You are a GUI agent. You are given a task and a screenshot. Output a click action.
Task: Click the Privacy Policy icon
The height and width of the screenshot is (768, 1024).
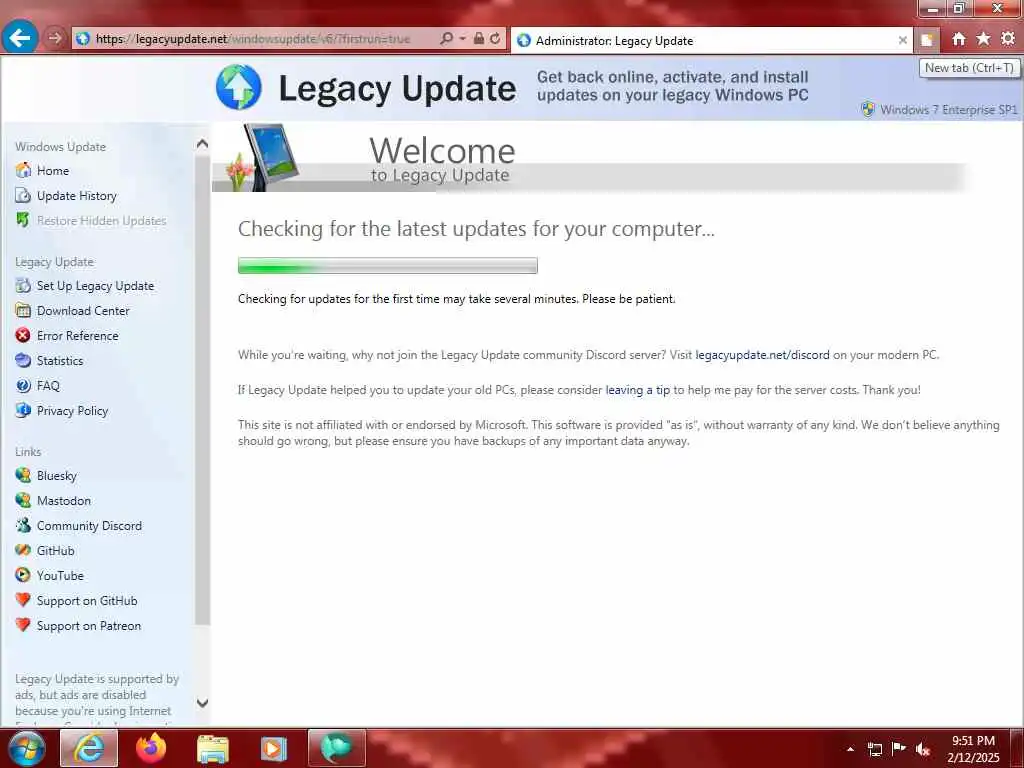point(23,410)
